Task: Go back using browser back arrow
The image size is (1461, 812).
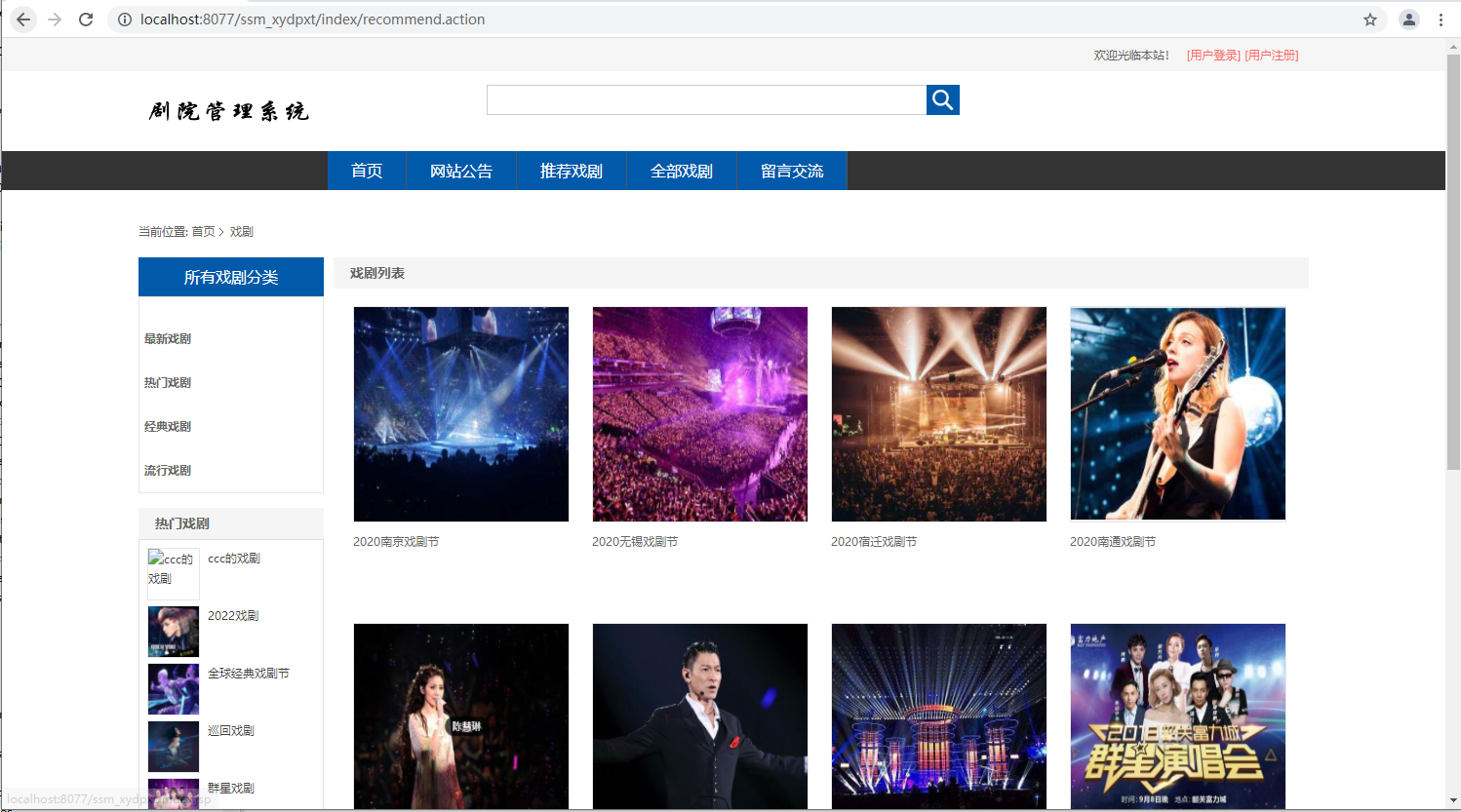Action: pos(23,19)
